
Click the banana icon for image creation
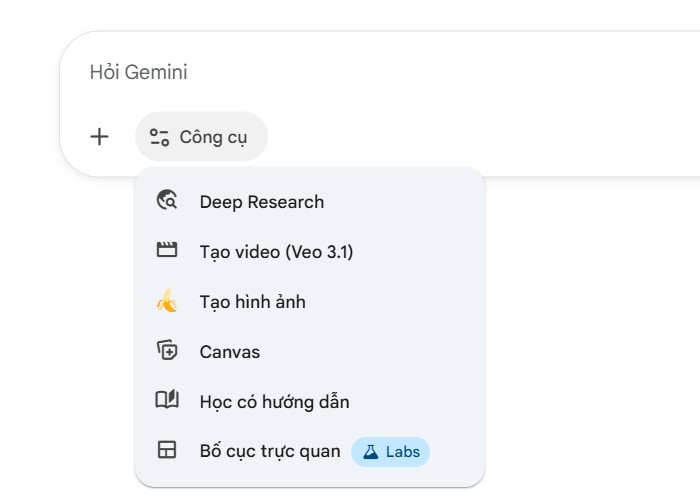tap(167, 301)
